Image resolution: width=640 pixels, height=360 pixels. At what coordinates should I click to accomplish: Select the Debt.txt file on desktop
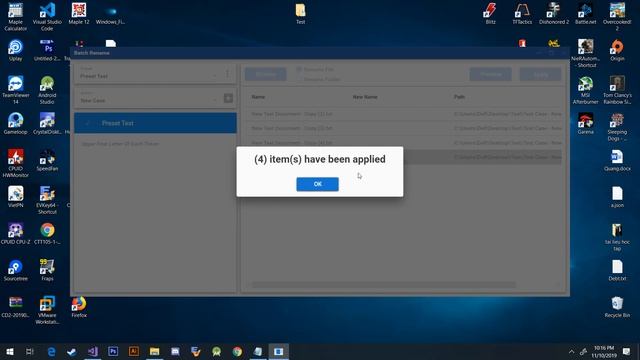click(617, 270)
